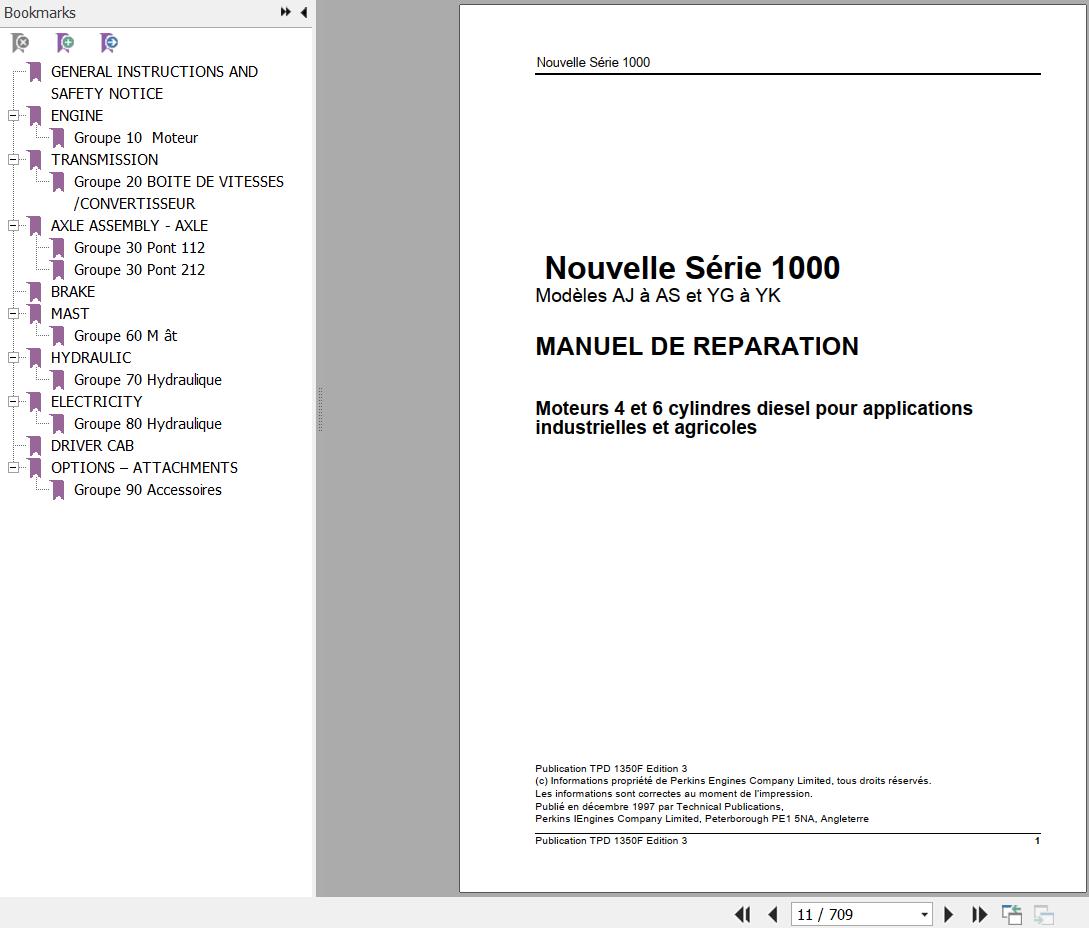Collapse the ELECTRICITY bookmark node
Viewport: 1089px width, 928px height.
pyautogui.click(x=13, y=401)
